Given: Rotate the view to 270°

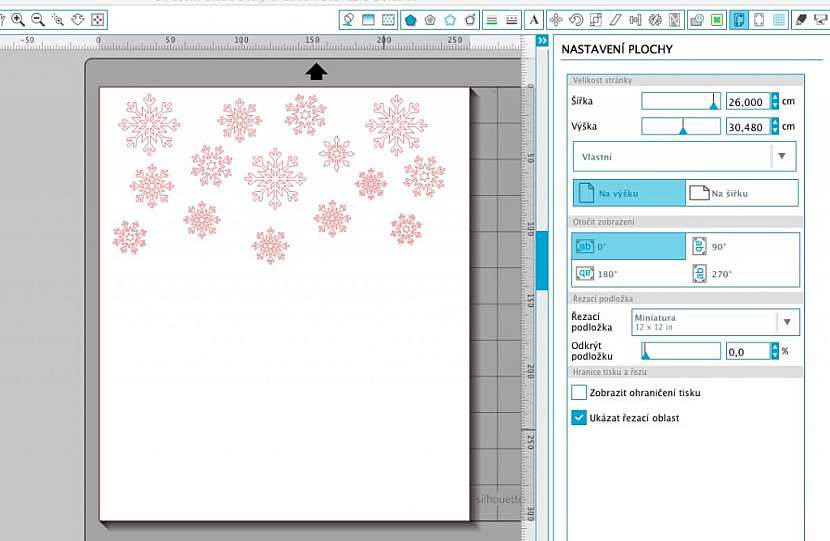Looking at the screenshot, I should (742, 273).
